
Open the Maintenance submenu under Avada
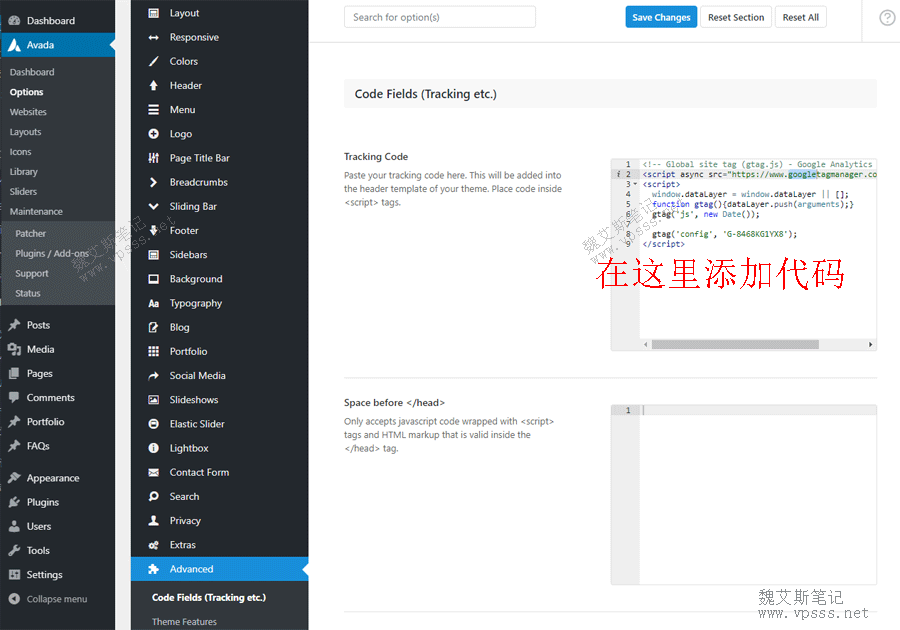click(36, 211)
